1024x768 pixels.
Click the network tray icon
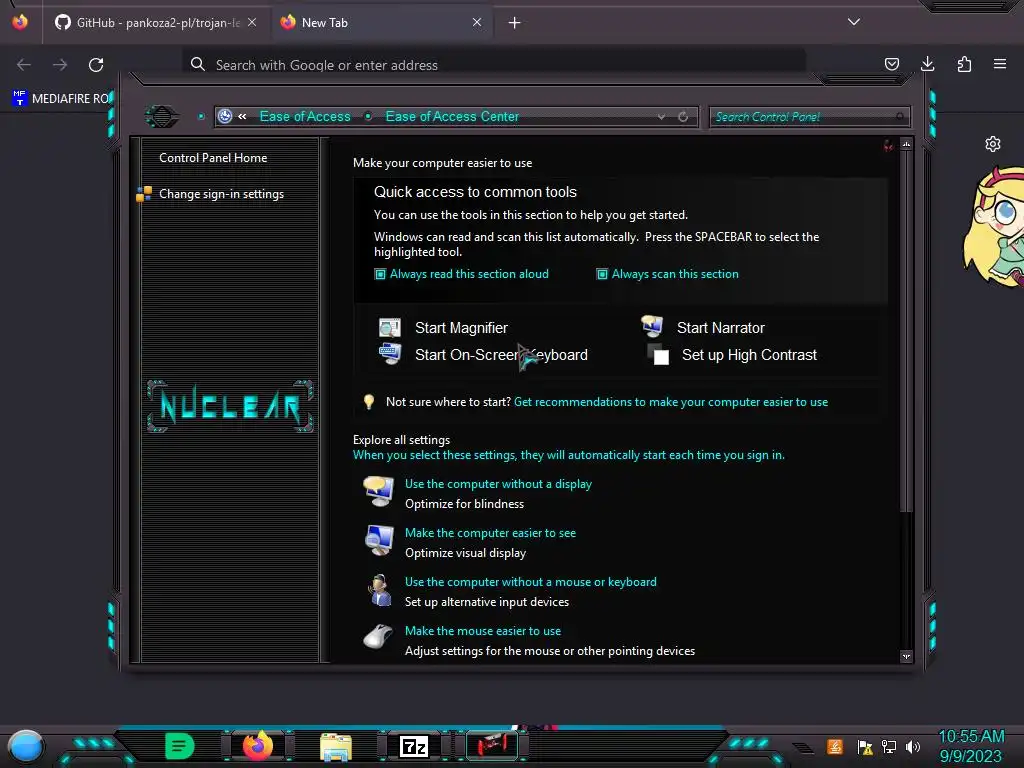(x=888, y=746)
